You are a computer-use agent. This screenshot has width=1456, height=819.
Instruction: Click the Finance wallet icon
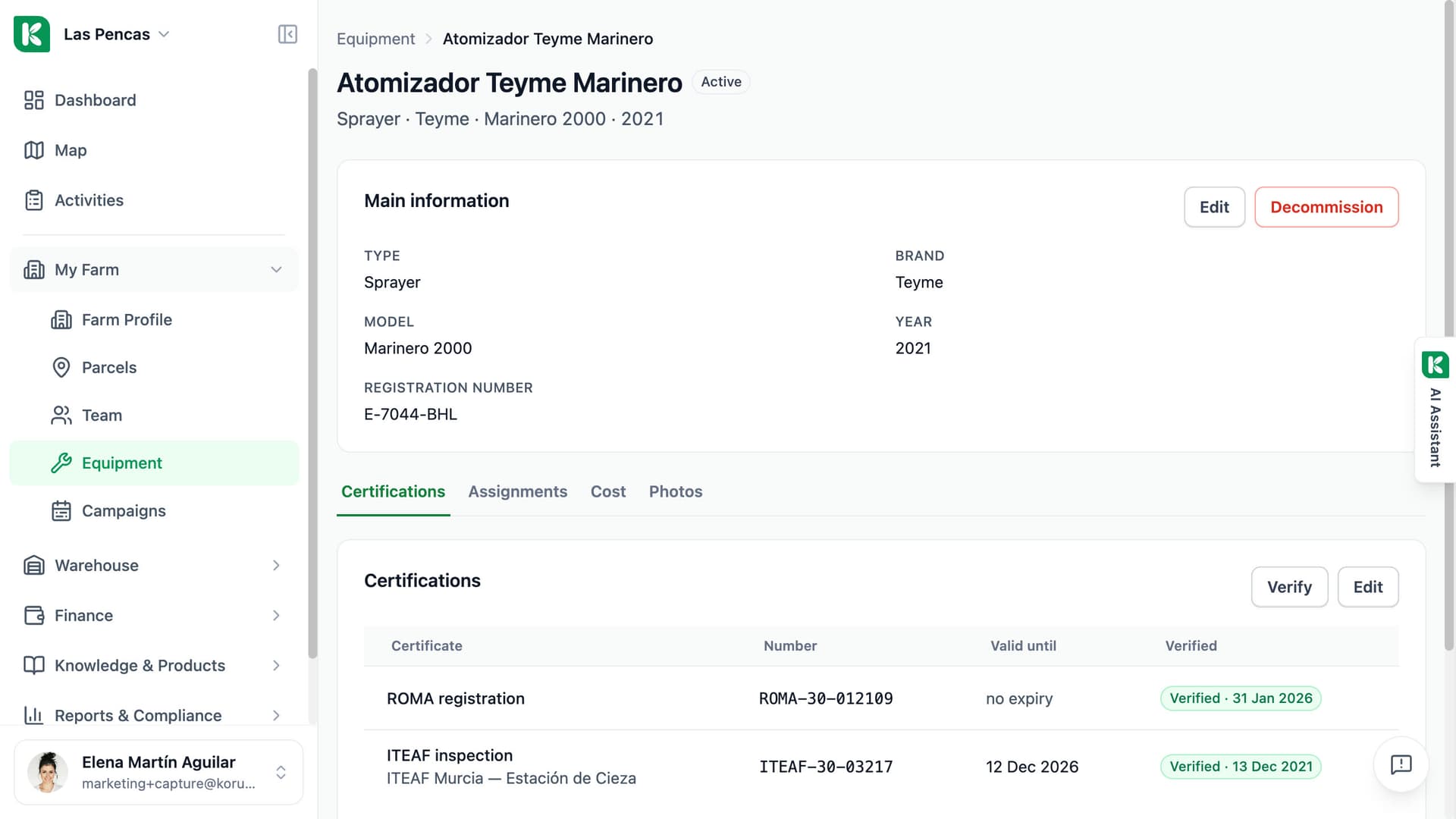tap(34, 616)
